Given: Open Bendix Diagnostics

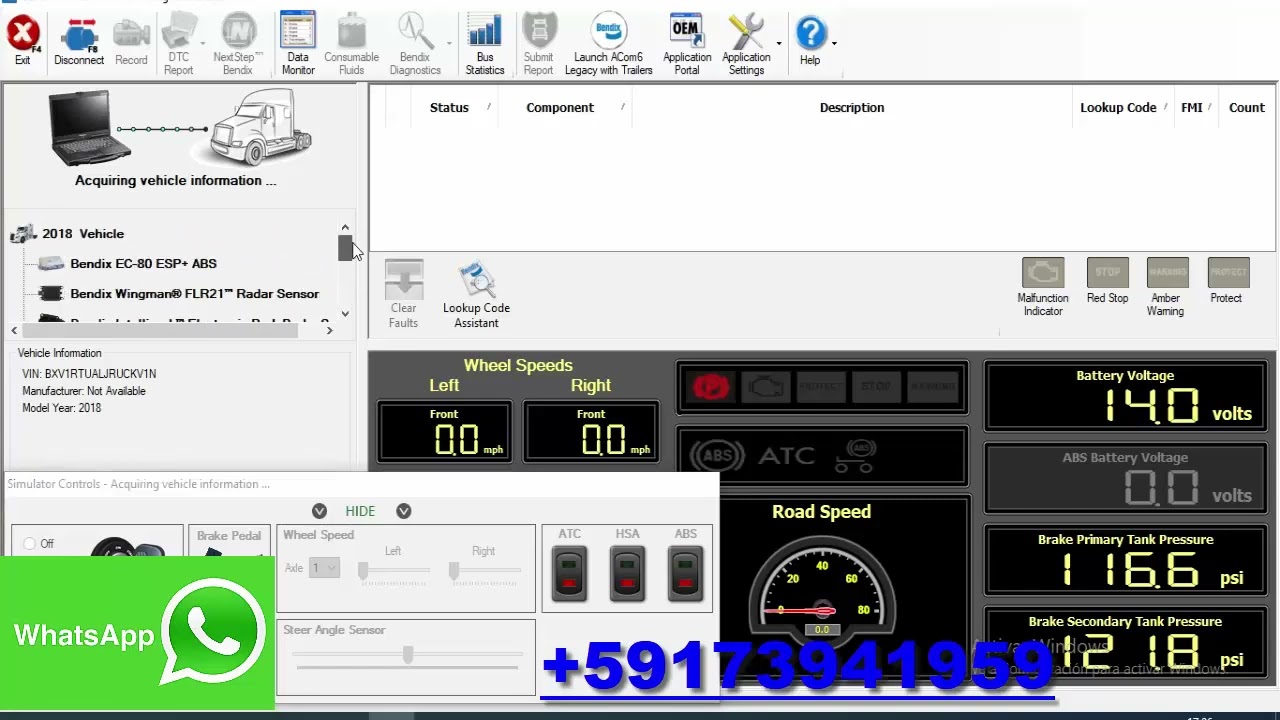Looking at the screenshot, I should pyautogui.click(x=415, y=44).
